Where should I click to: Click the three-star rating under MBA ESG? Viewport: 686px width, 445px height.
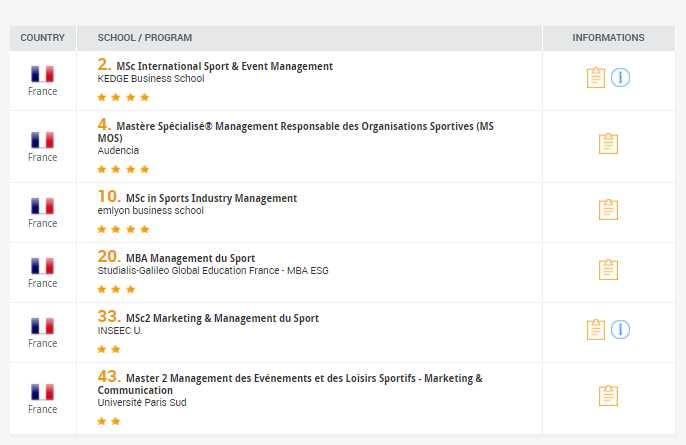click(116, 289)
